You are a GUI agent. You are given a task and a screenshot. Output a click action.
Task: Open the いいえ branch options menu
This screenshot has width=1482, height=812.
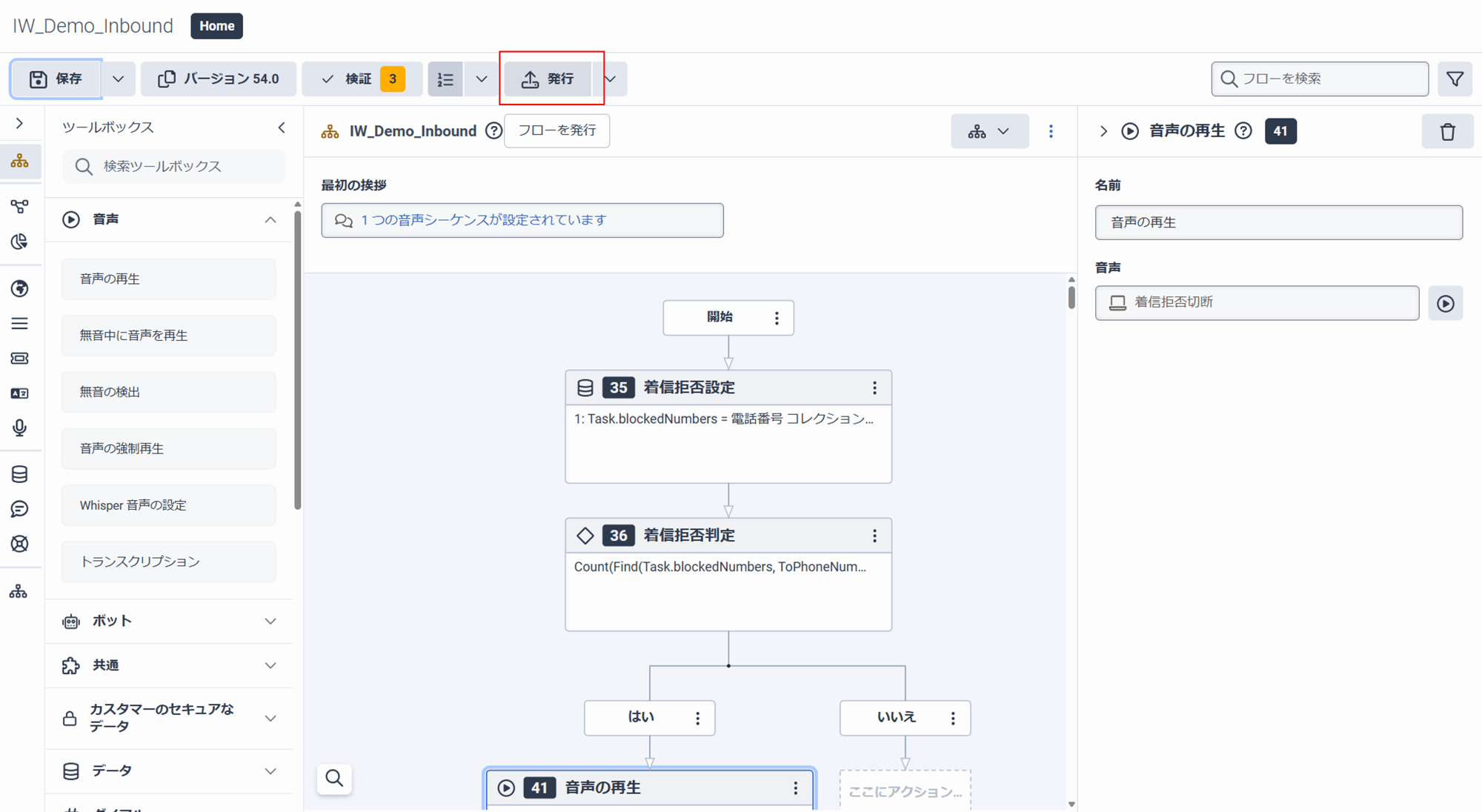(x=953, y=718)
